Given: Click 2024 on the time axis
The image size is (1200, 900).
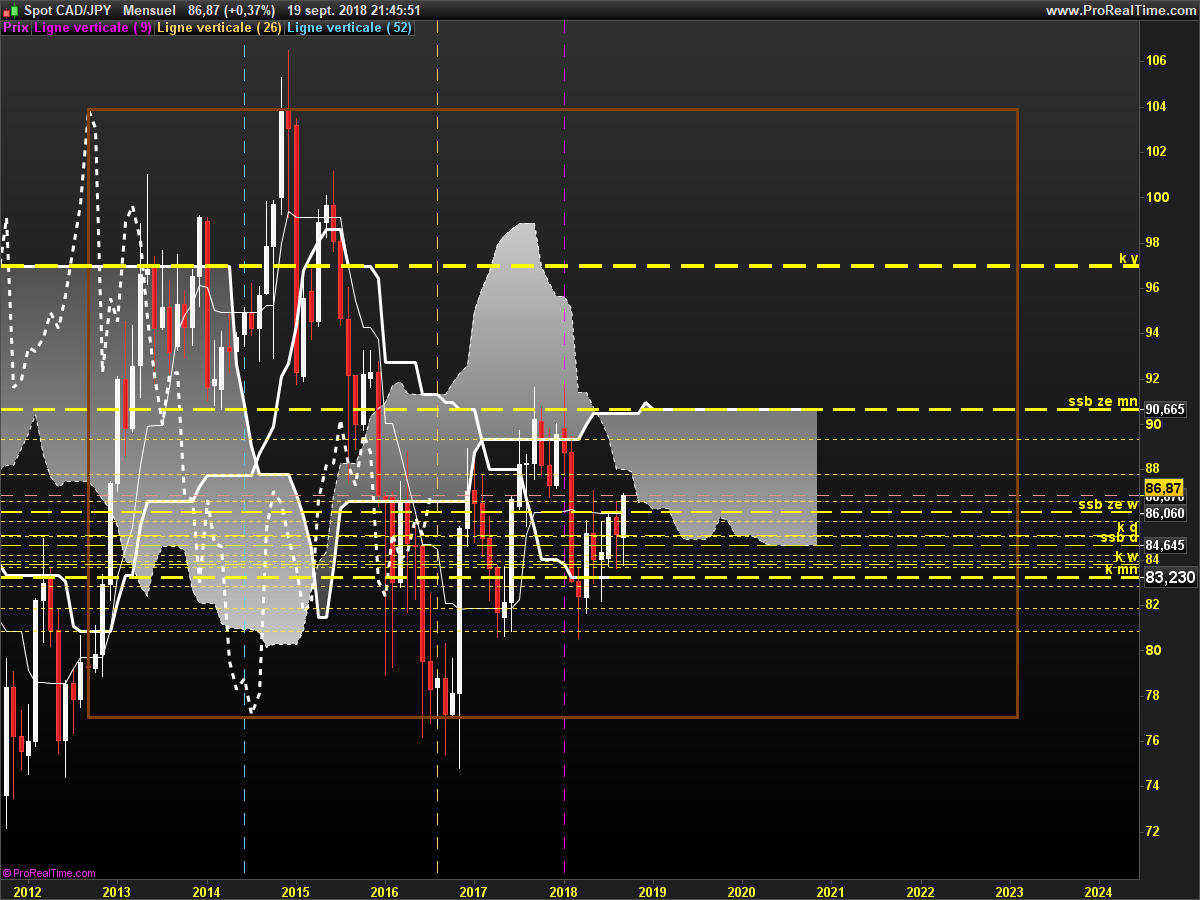Looking at the screenshot, I should point(1098,891).
